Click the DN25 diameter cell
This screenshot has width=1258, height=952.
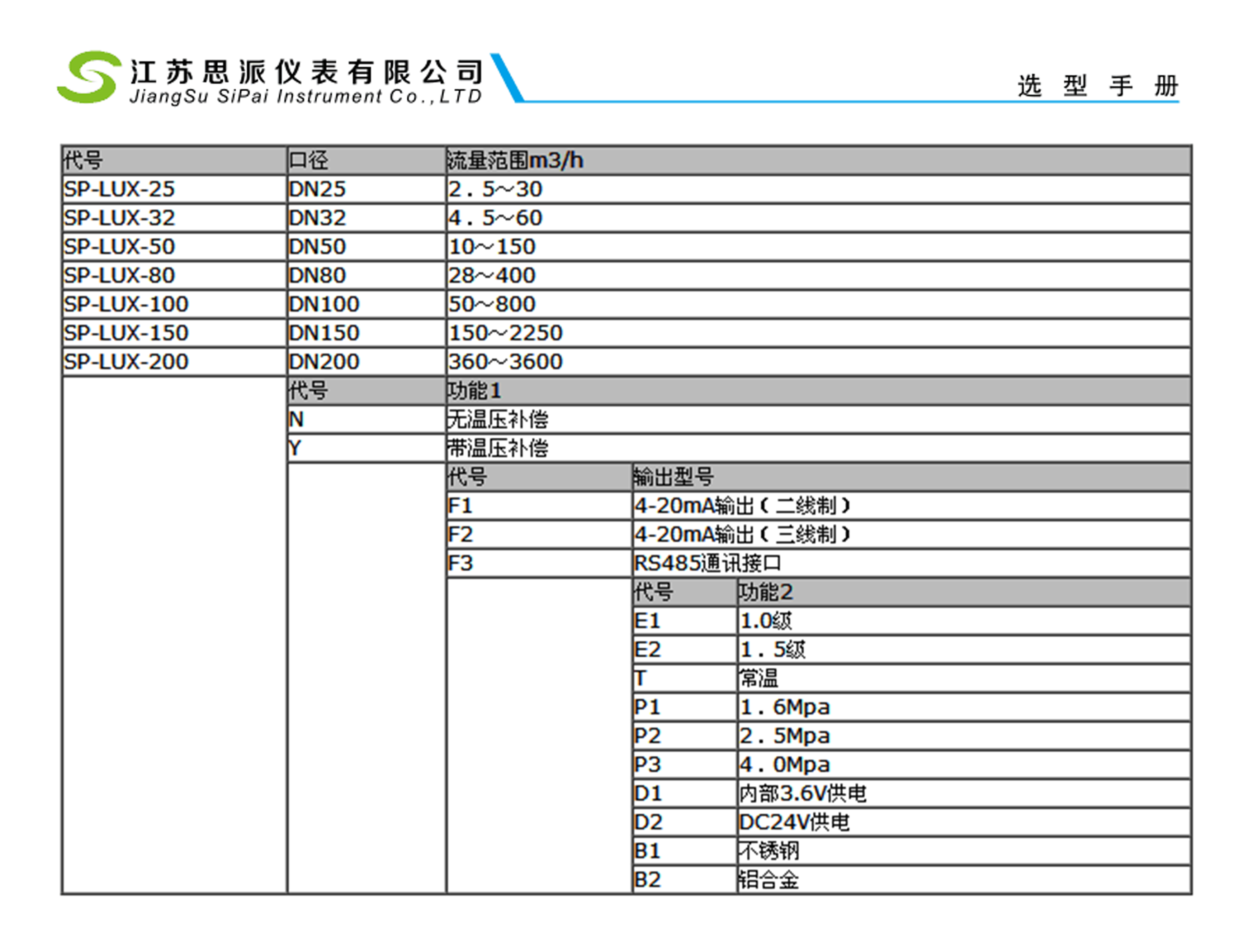[x=366, y=189]
